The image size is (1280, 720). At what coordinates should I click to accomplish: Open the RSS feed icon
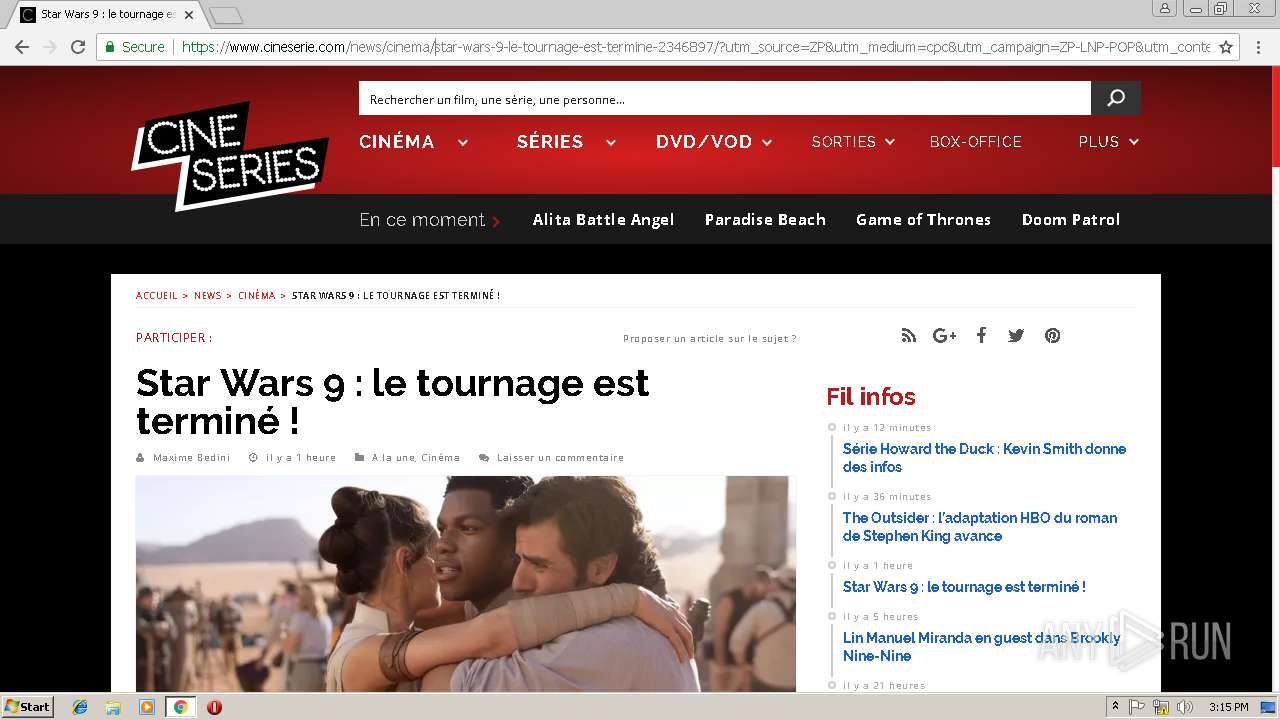coord(908,336)
